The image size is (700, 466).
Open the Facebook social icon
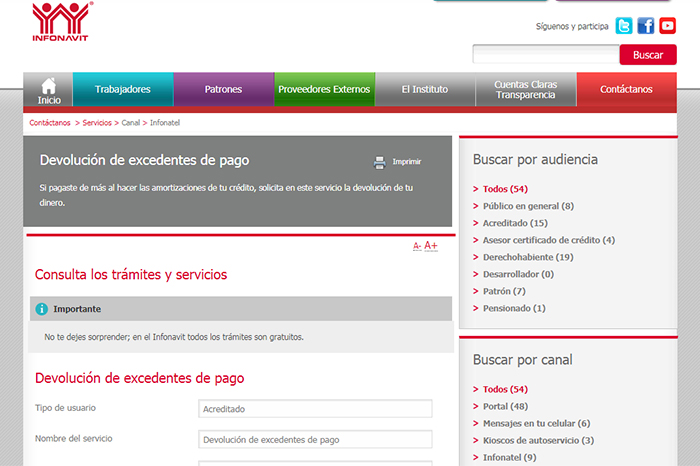click(646, 26)
